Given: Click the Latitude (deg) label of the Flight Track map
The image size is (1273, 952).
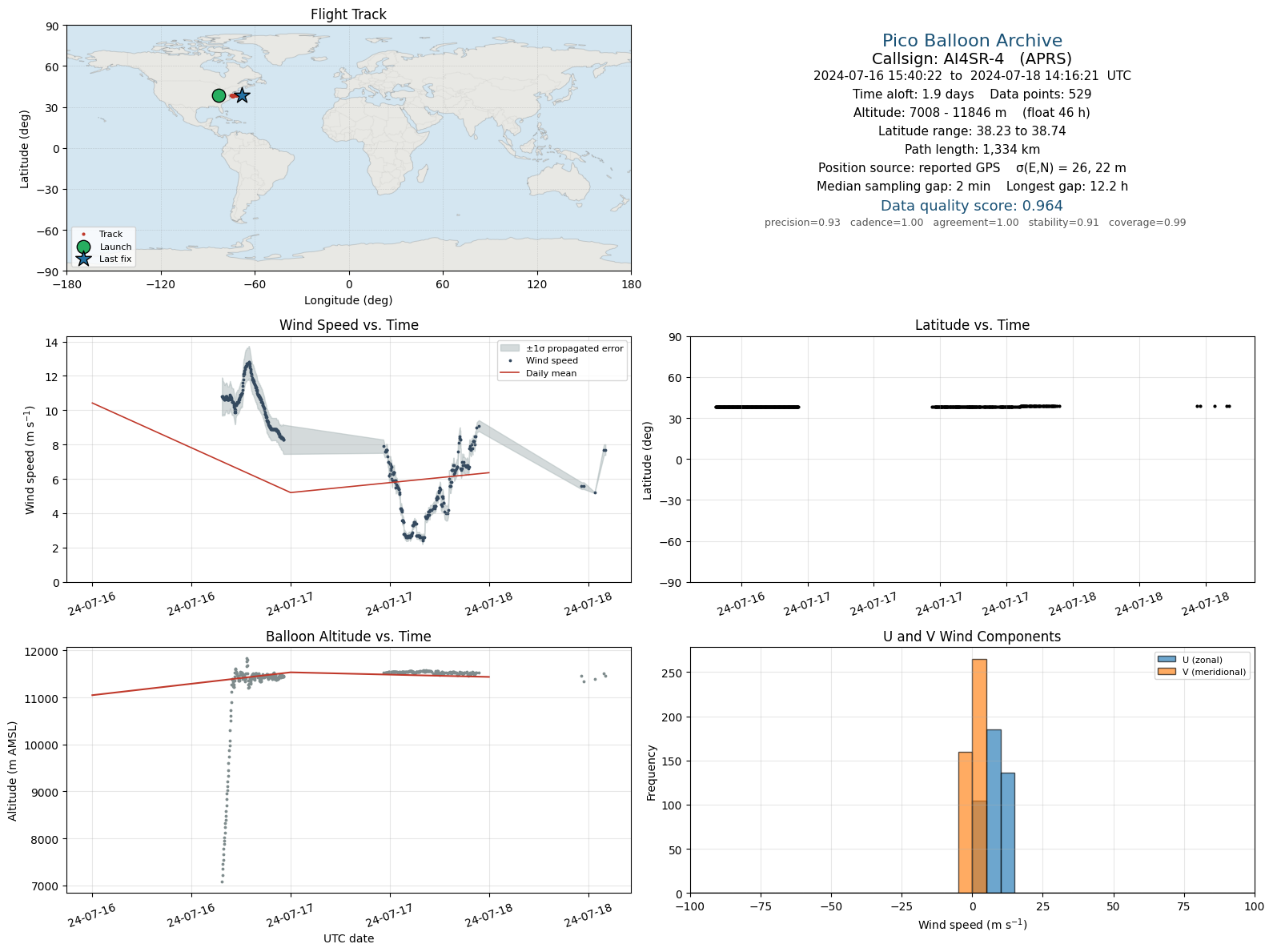Looking at the screenshot, I should tap(25, 149).
